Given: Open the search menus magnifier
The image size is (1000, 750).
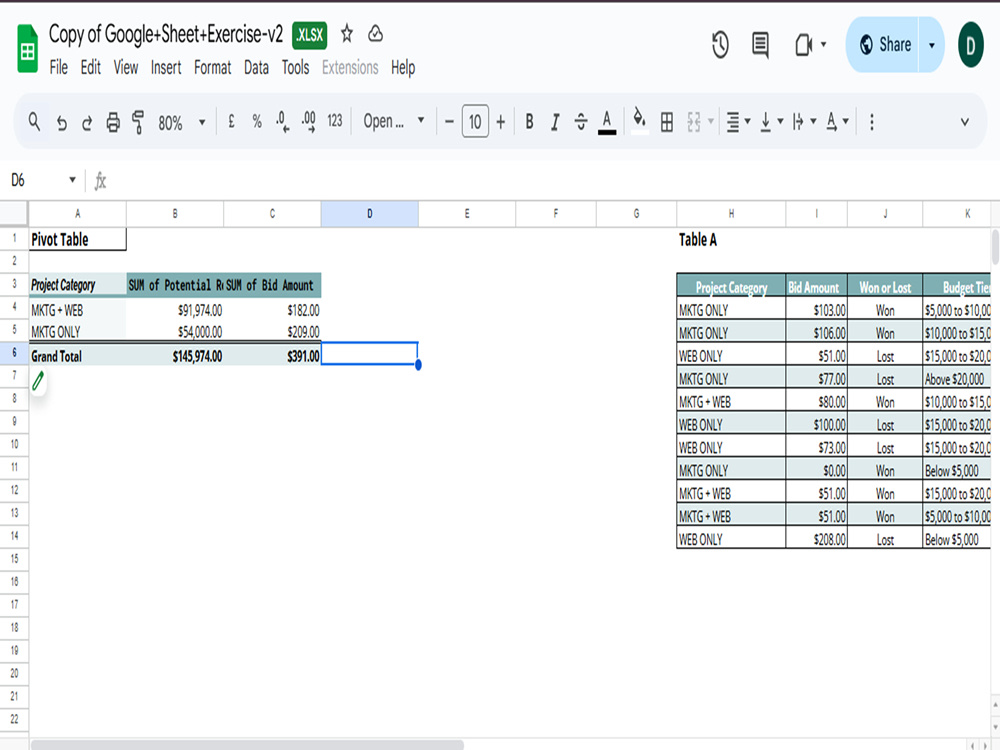Looking at the screenshot, I should pyautogui.click(x=34, y=121).
